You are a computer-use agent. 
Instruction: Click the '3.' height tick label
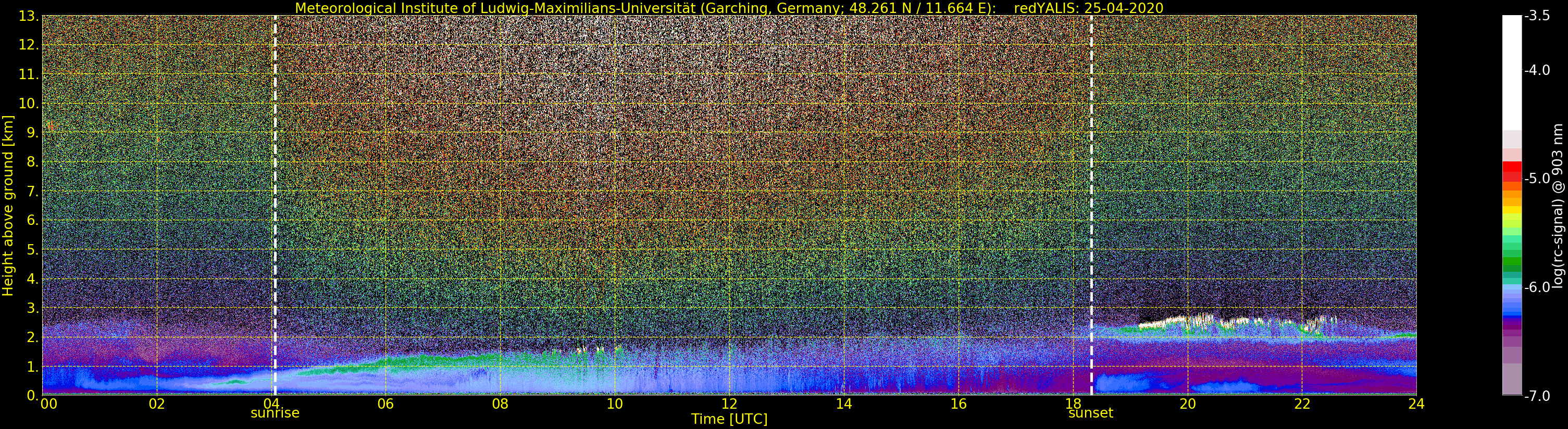[33, 308]
